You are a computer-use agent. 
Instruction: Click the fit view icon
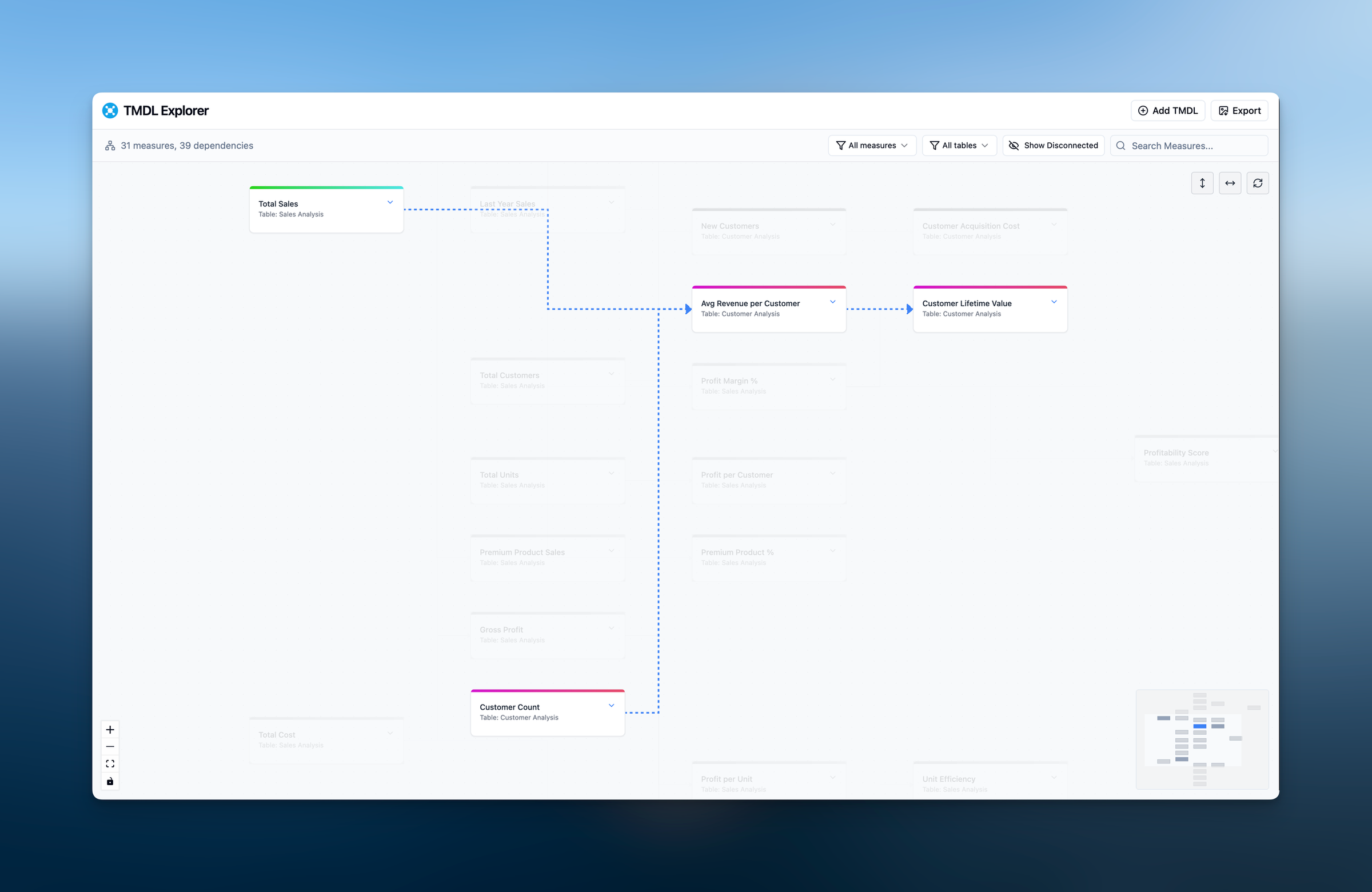pos(110,764)
